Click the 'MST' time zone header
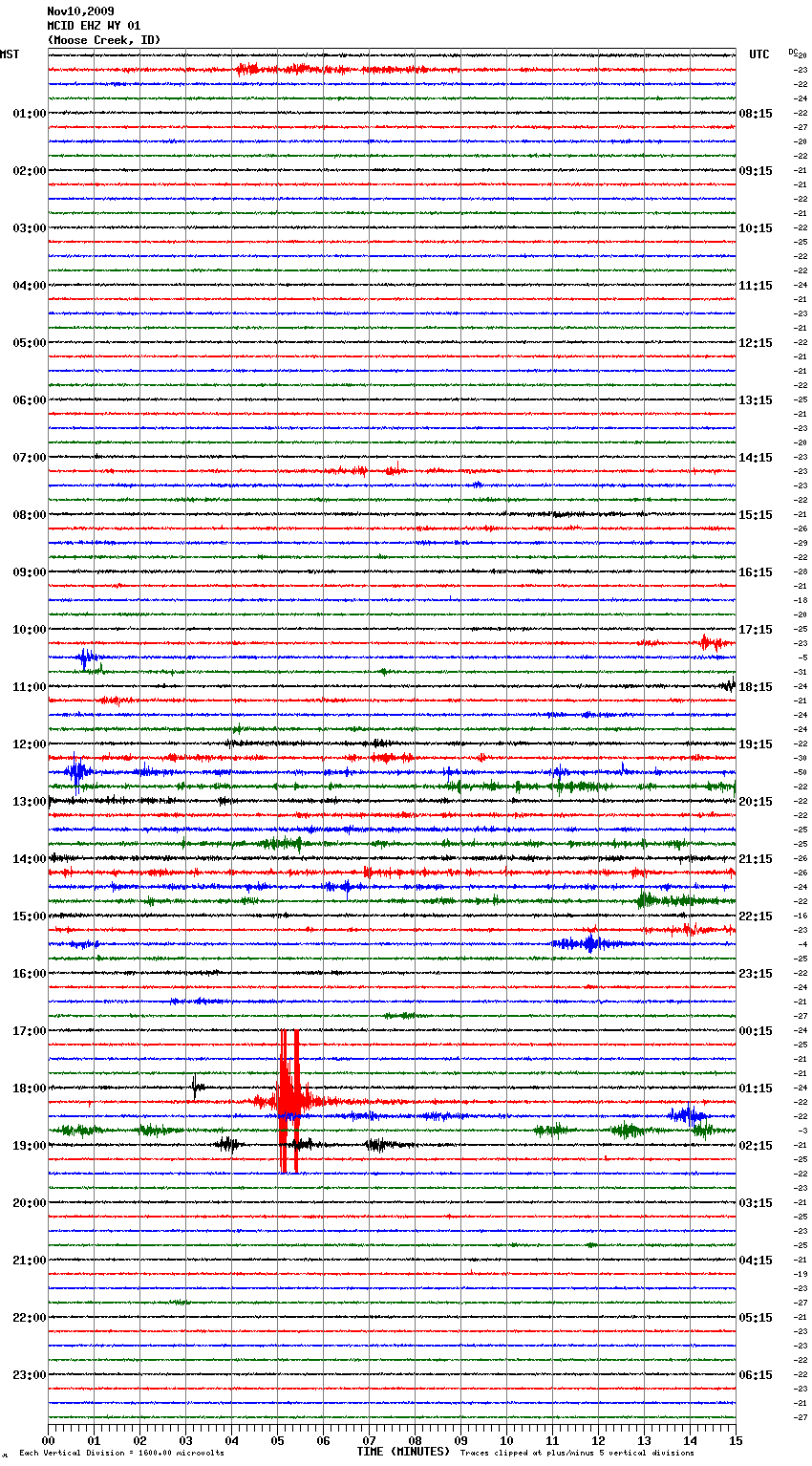This screenshot has height=1466, width=812. click(10, 54)
